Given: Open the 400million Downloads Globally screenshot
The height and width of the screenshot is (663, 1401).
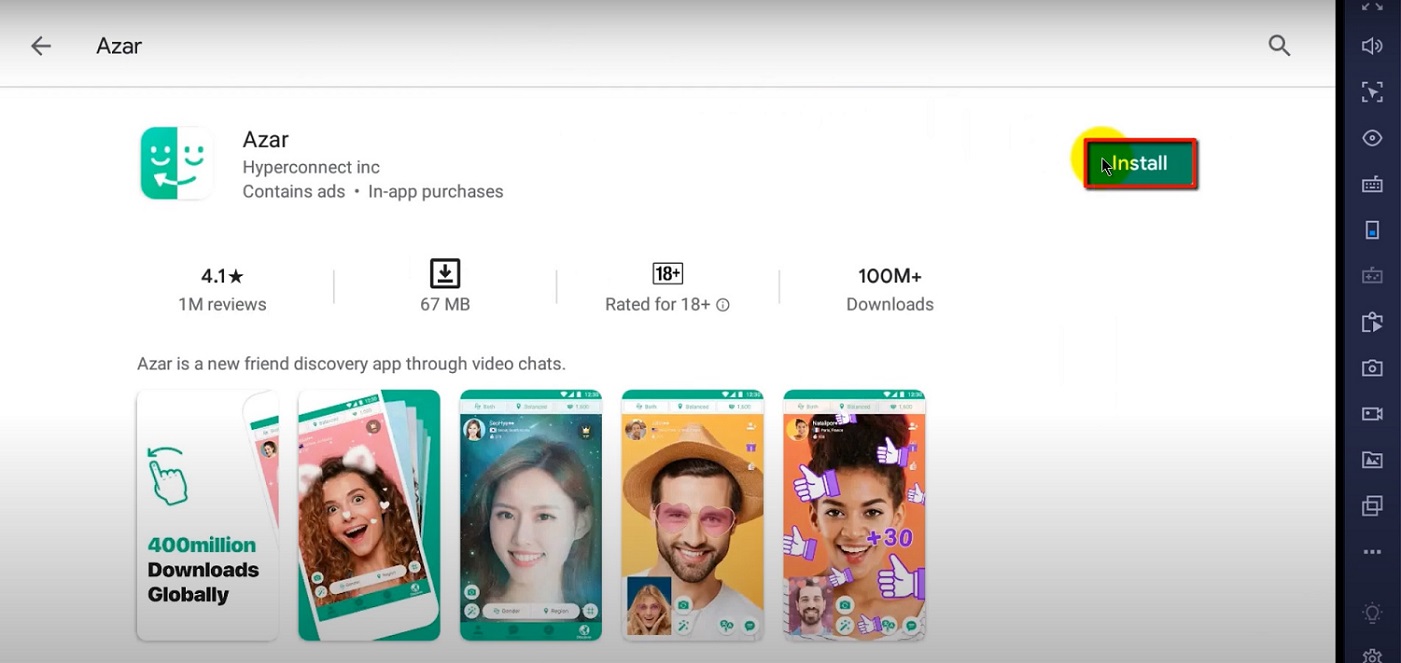Looking at the screenshot, I should coord(208,515).
